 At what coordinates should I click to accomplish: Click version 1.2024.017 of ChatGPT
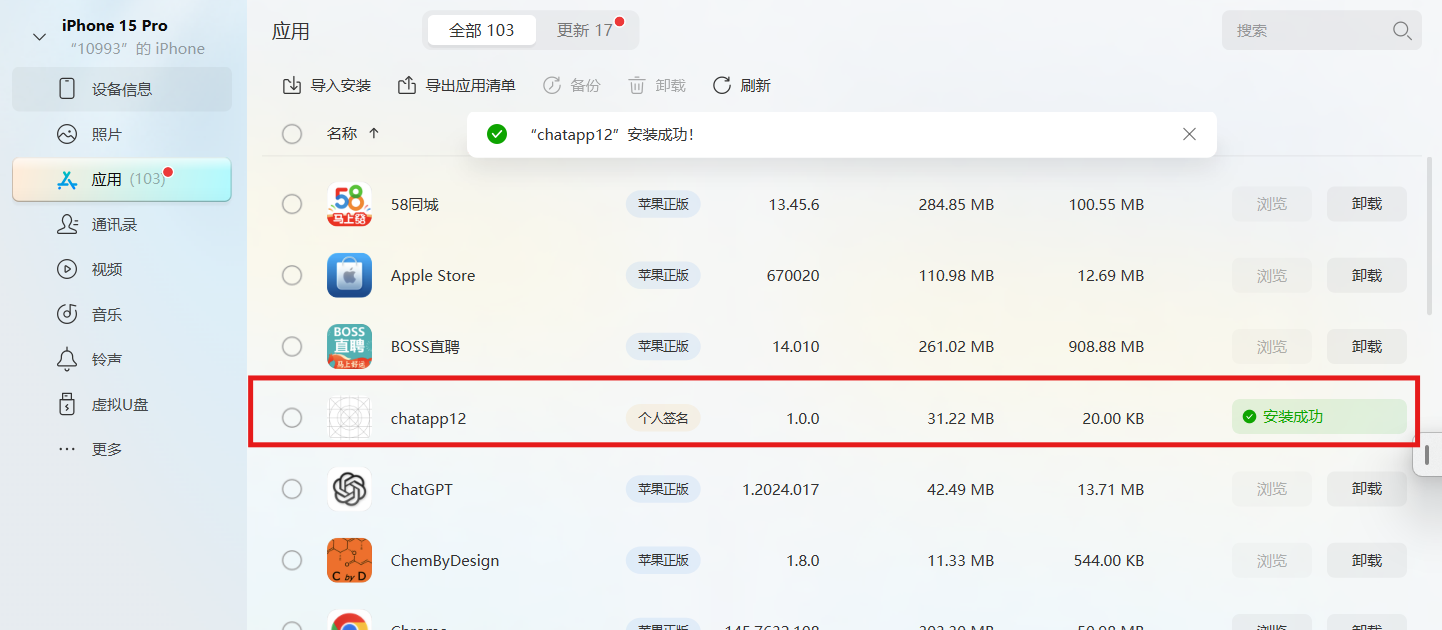pos(781,489)
